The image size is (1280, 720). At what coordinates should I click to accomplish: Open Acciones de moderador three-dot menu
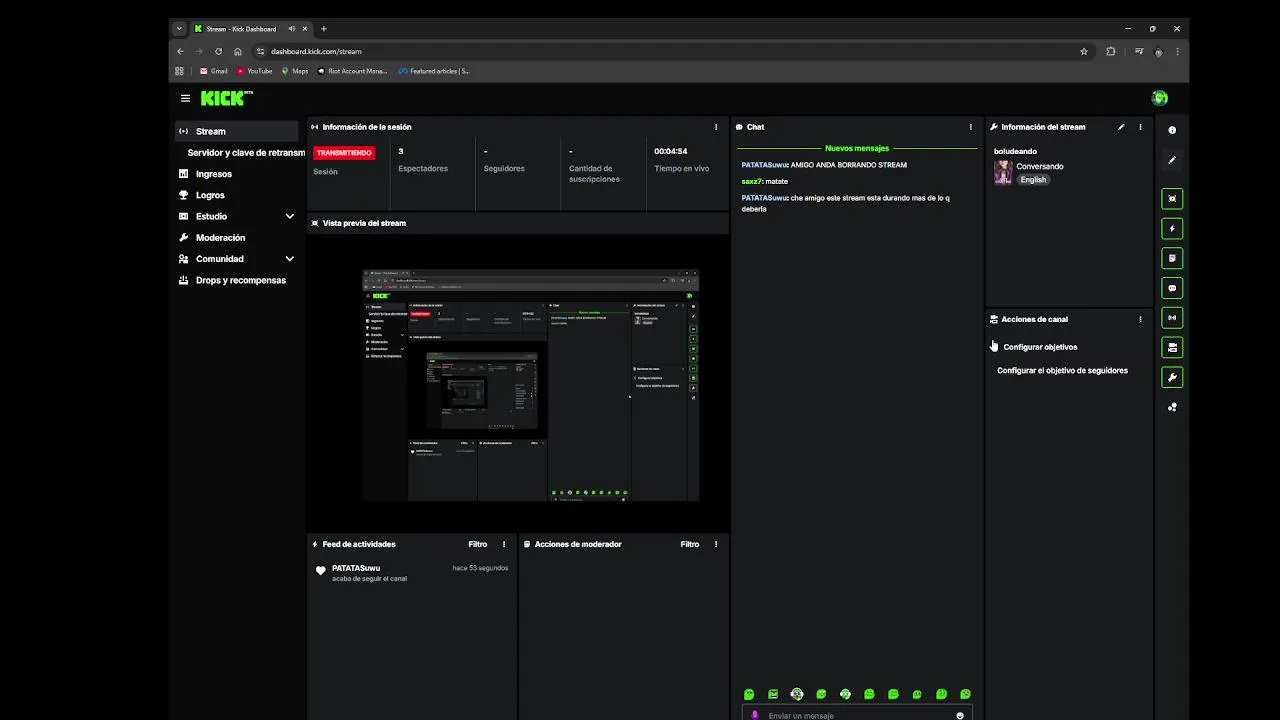[716, 544]
